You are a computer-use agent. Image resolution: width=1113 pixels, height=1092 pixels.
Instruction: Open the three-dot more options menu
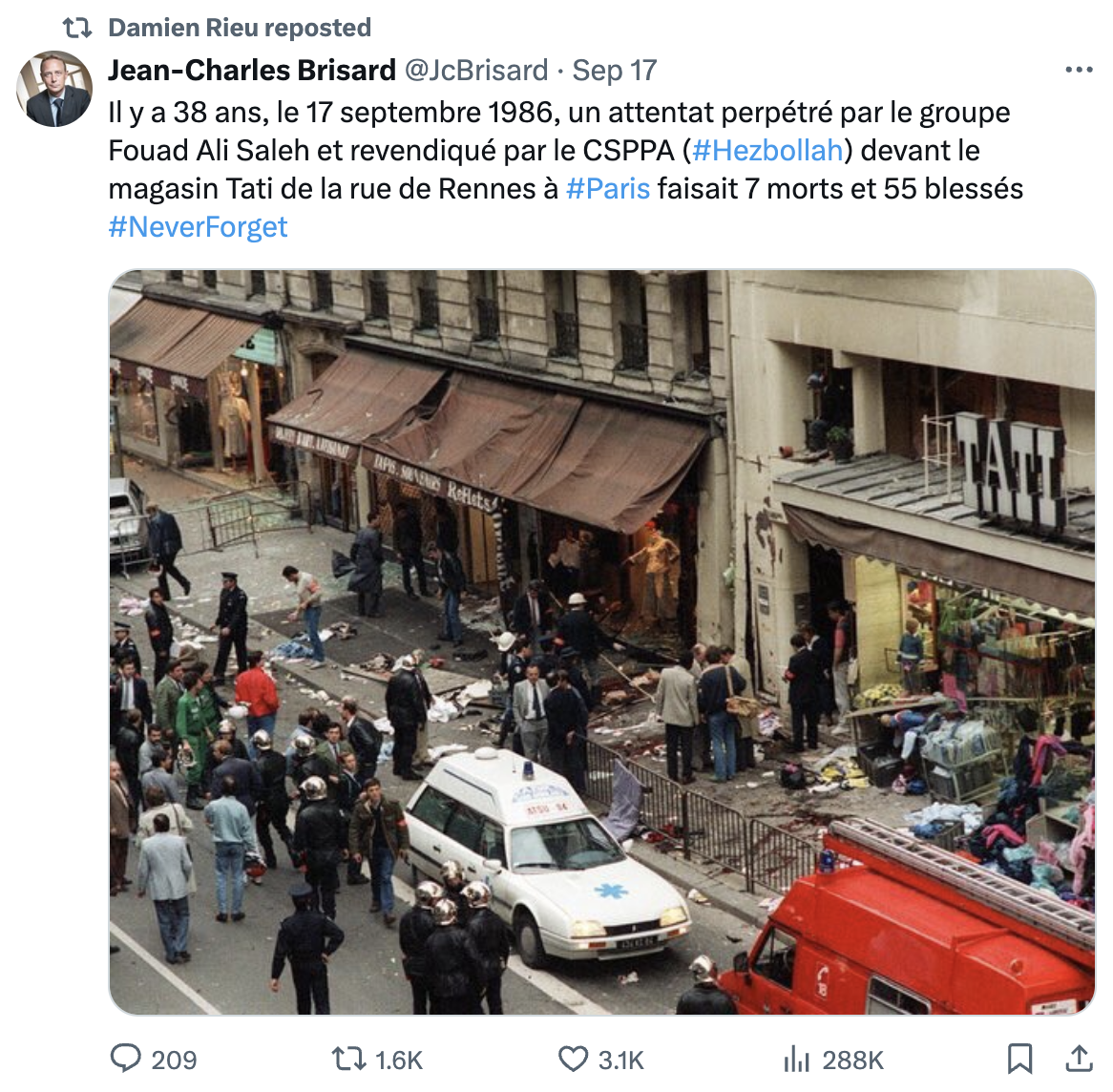[1079, 70]
